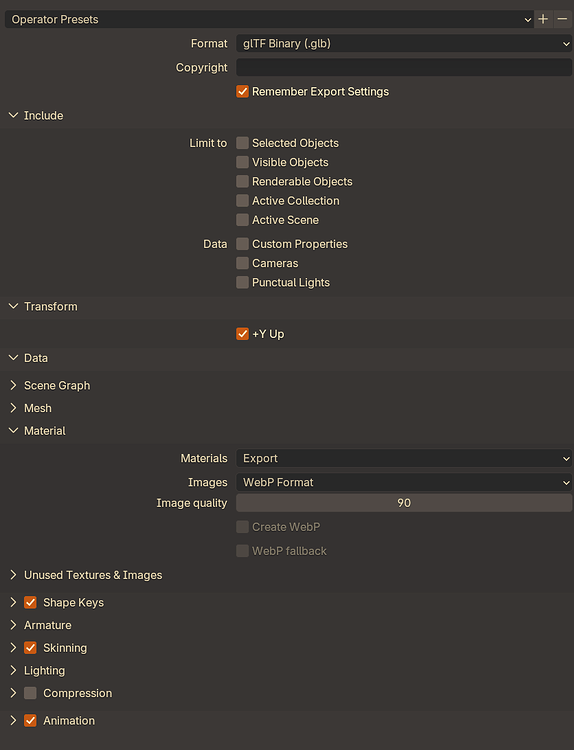Collapse the Include section

tap(14, 115)
